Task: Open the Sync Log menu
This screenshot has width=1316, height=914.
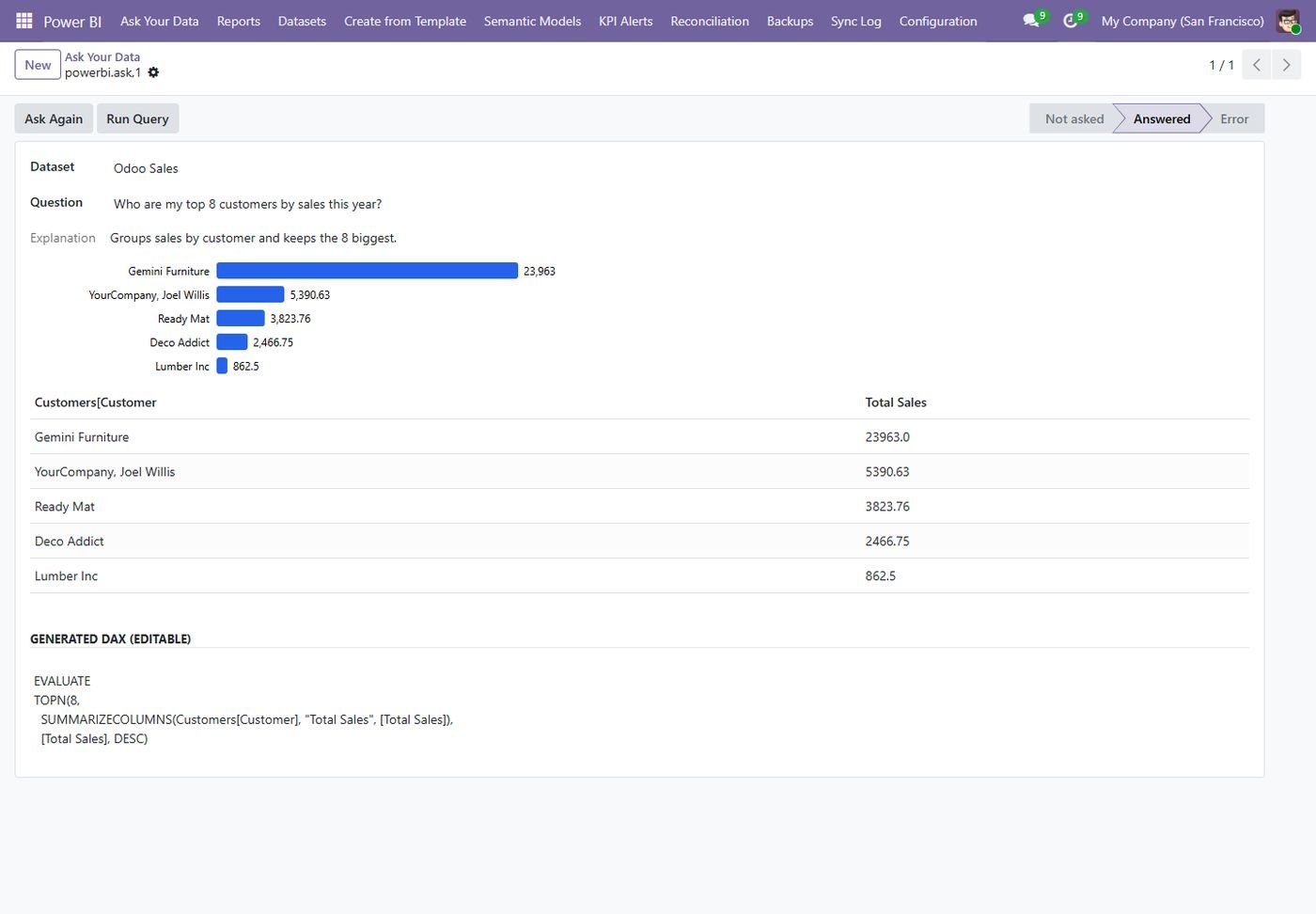Action: pos(856,21)
